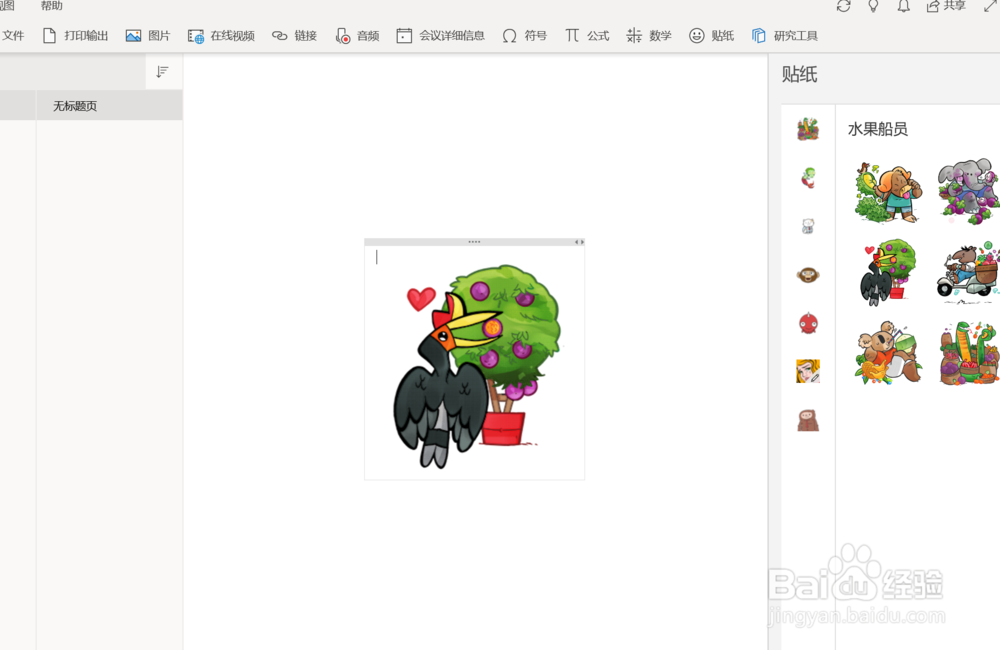Open the 贴纸 stickers tool
The image size is (1000, 650).
pyautogui.click(x=711, y=35)
